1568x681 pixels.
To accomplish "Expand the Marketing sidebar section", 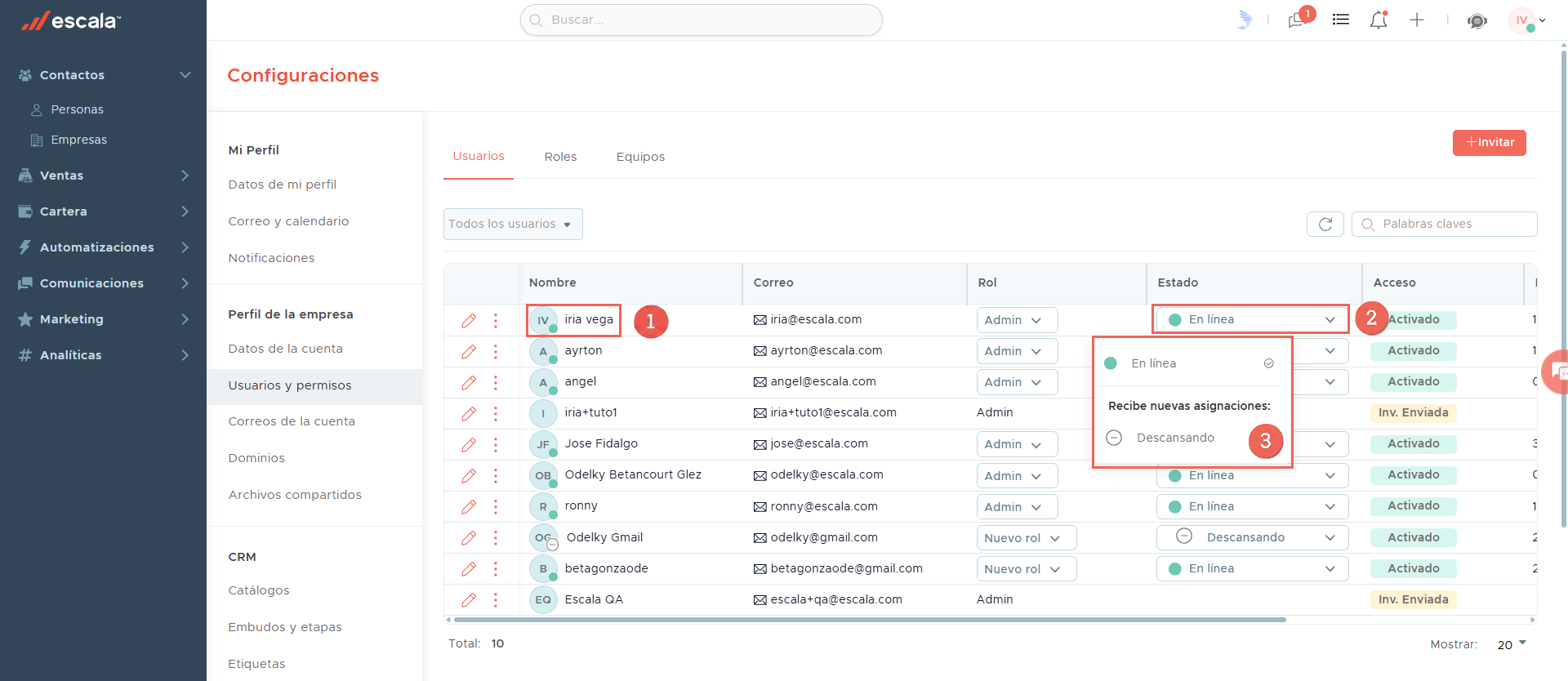I will pyautogui.click(x=104, y=319).
